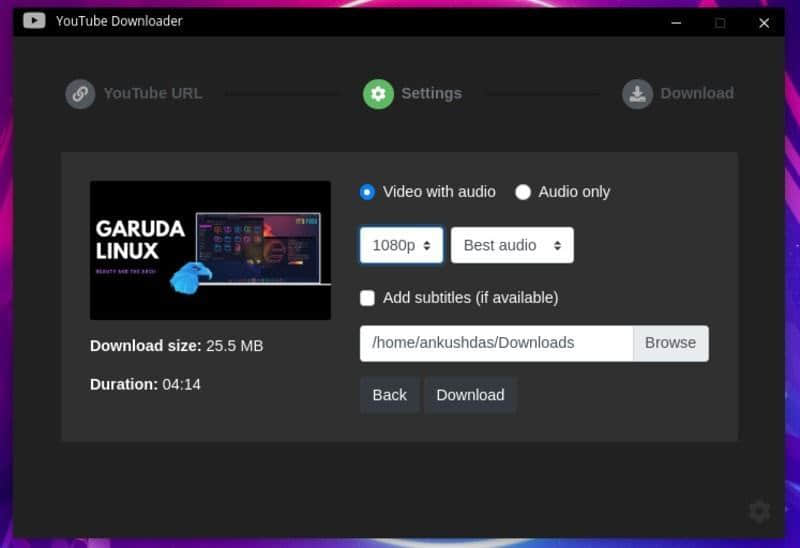Select the Settings step label
This screenshot has height=548, width=800.
pyautogui.click(x=431, y=94)
